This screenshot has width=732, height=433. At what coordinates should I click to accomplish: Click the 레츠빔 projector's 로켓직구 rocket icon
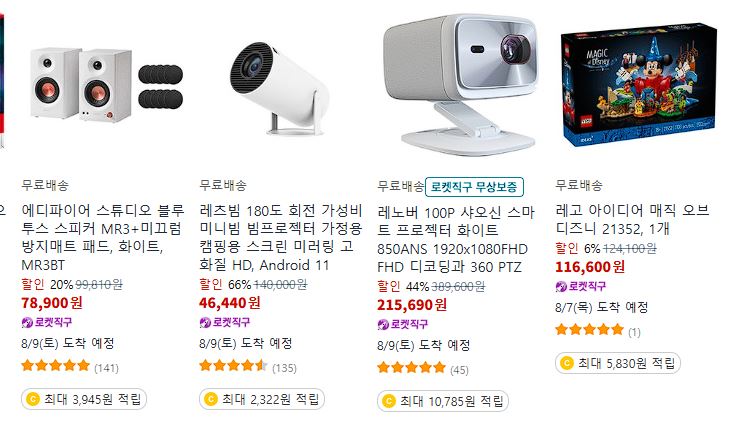tap(205, 322)
